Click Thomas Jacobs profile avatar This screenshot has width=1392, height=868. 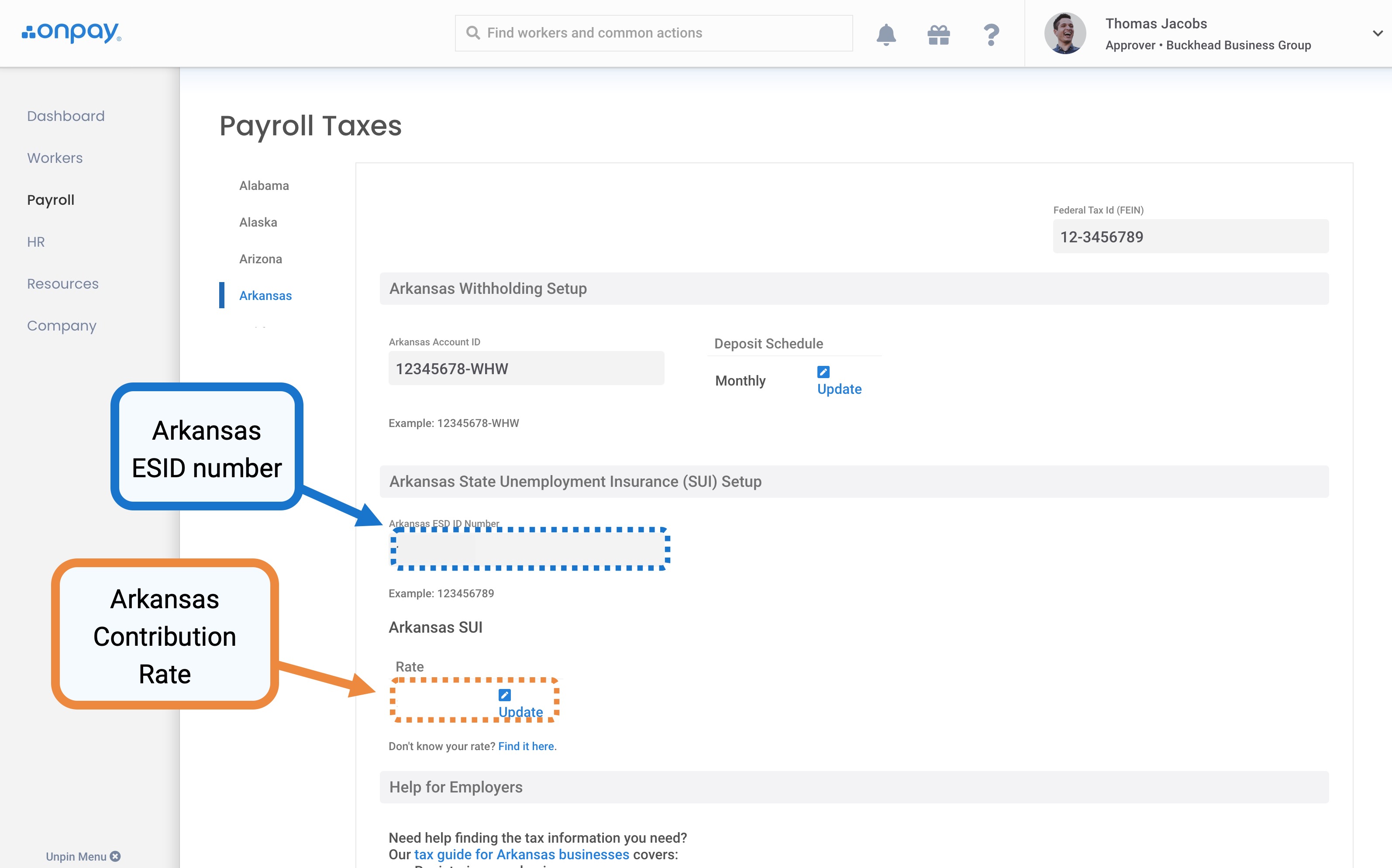1065,33
